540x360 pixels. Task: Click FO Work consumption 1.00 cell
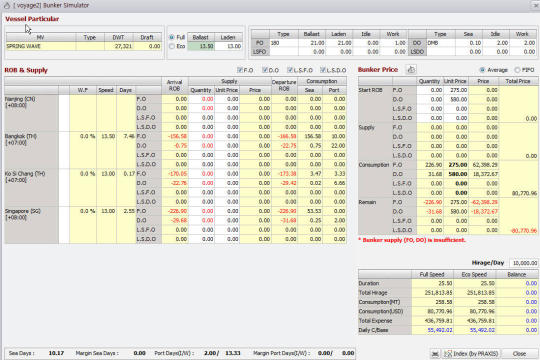[393, 43]
